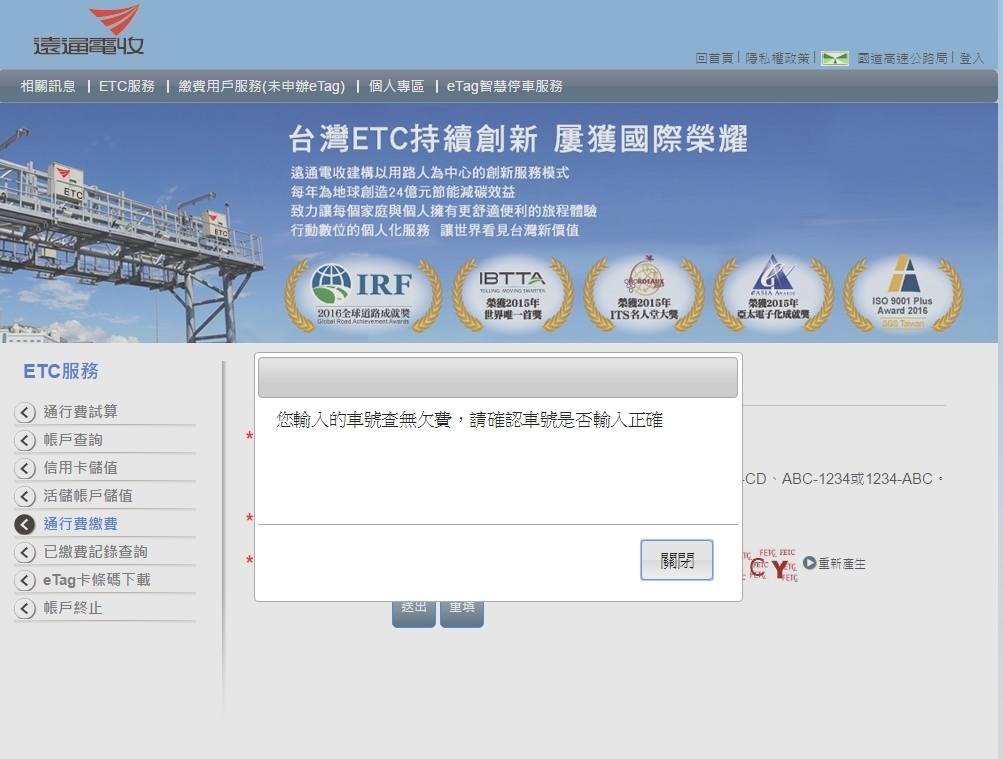Select 已繳費記錄查詢 in sidebar
This screenshot has height=759, width=1003.
95,552
